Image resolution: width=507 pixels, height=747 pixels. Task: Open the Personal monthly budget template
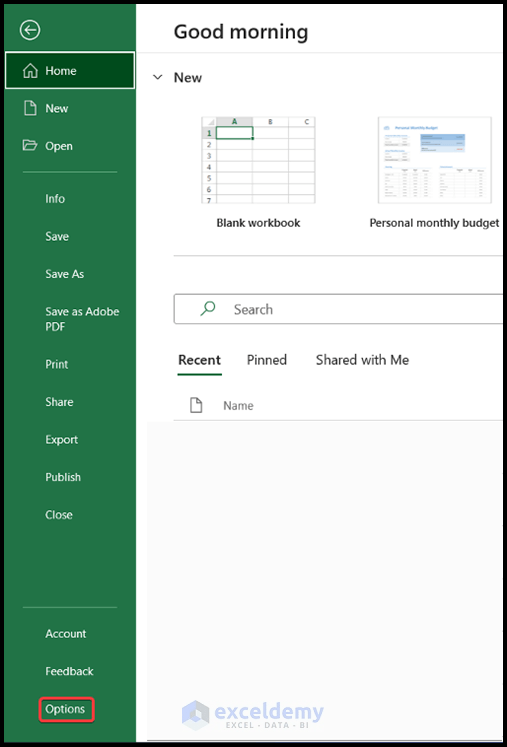click(x=435, y=160)
